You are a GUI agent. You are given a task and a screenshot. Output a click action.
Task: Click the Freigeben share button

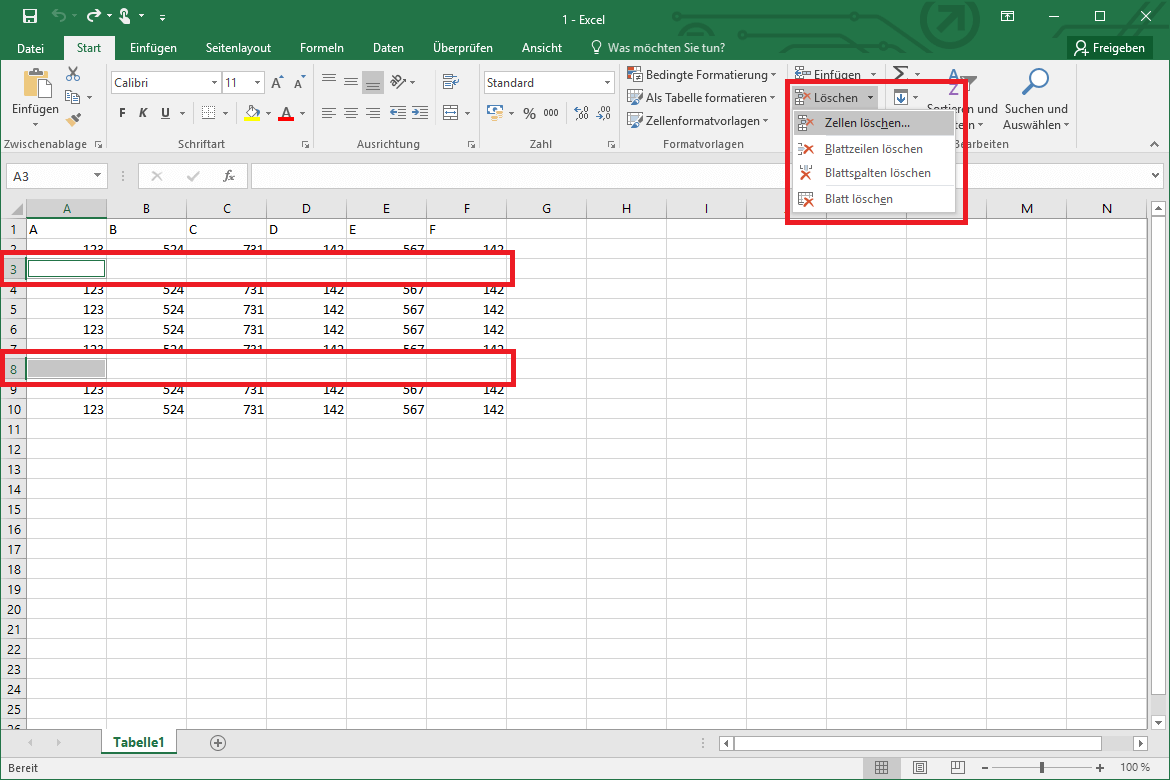coord(1109,47)
